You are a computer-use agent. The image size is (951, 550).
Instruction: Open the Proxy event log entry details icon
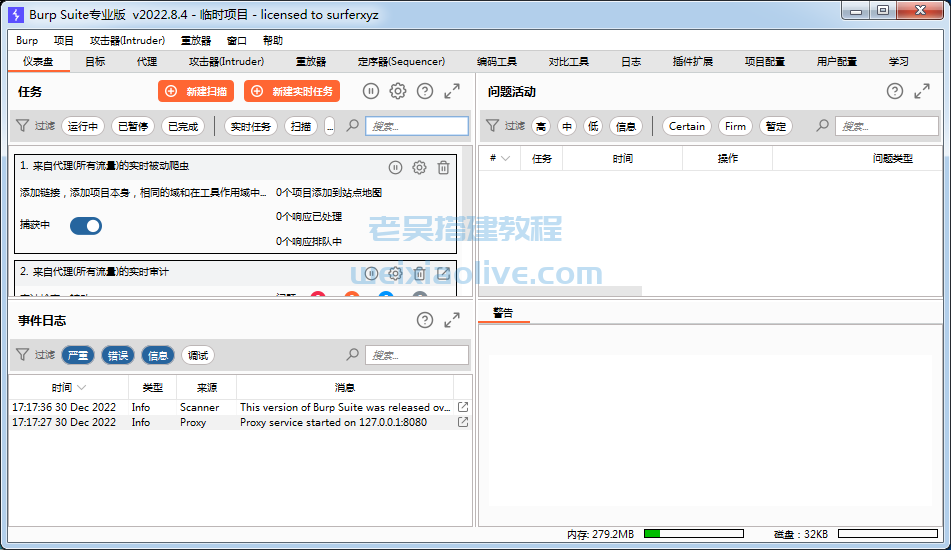click(463, 422)
